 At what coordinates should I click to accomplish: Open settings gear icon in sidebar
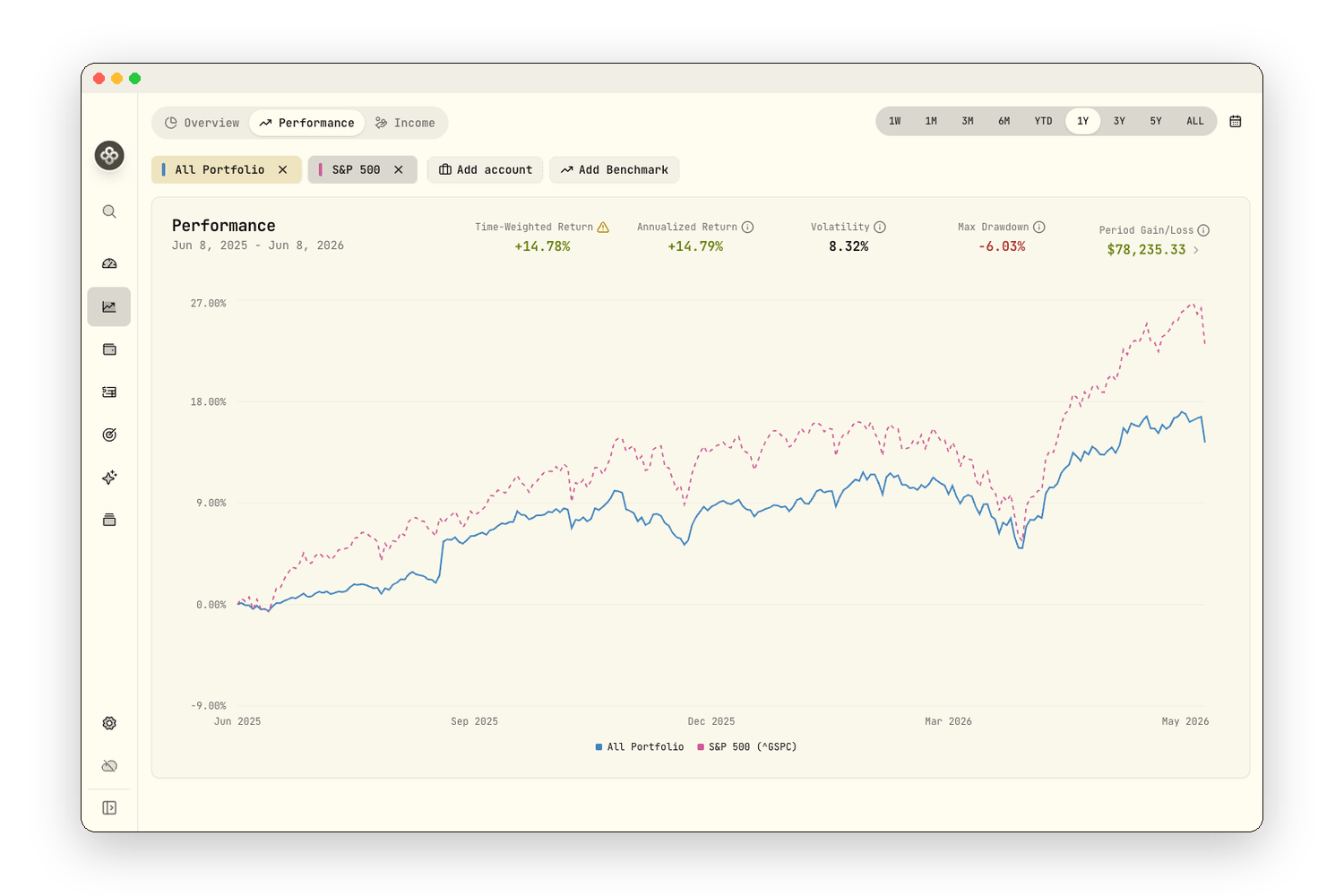click(109, 723)
